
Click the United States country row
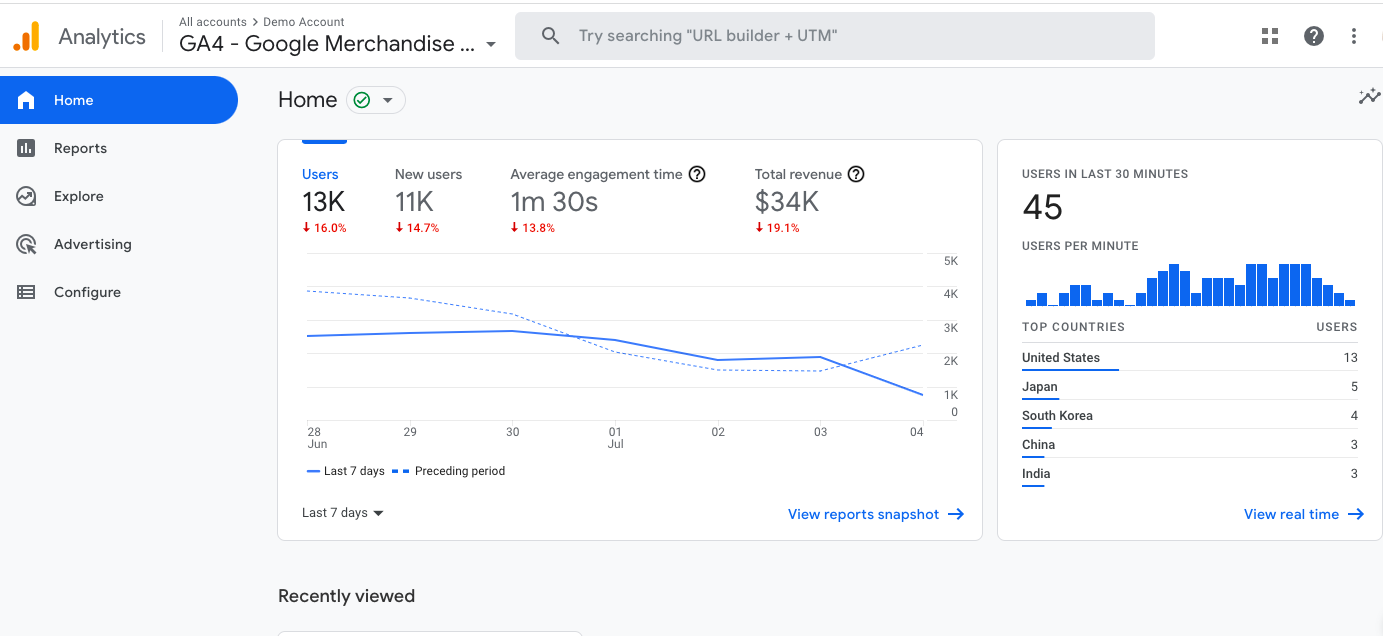coord(1190,358)
